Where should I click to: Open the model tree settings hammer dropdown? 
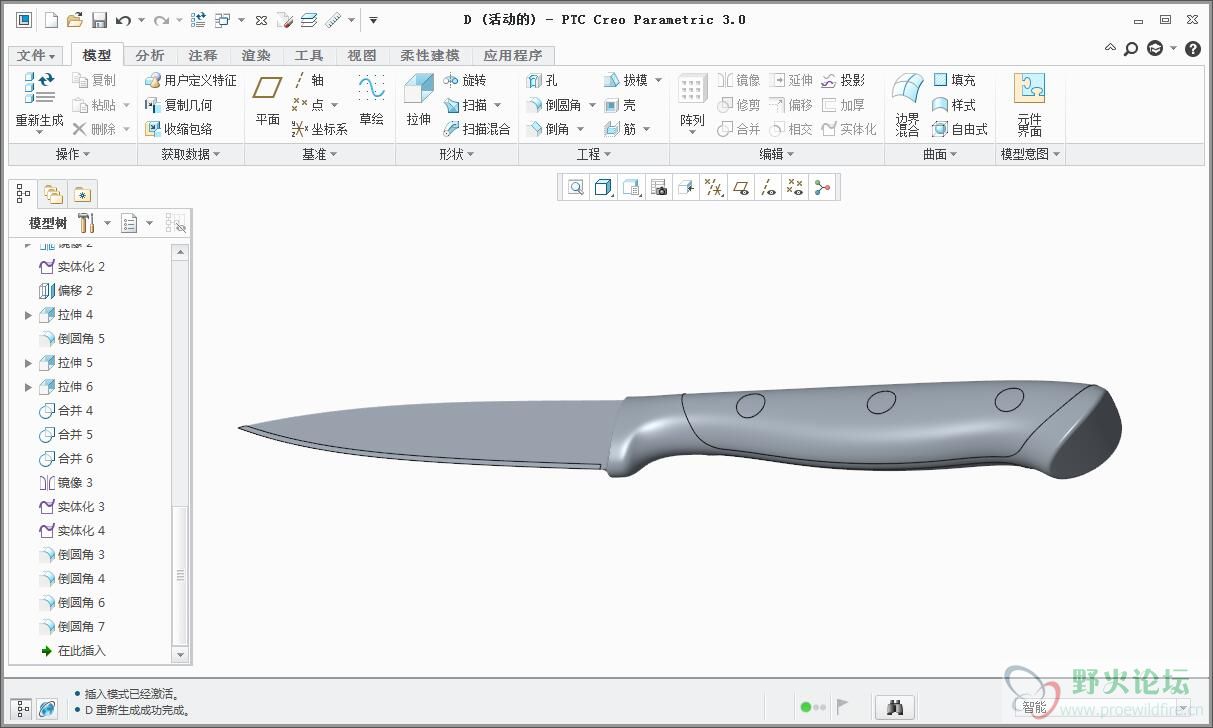pos(93,223)
